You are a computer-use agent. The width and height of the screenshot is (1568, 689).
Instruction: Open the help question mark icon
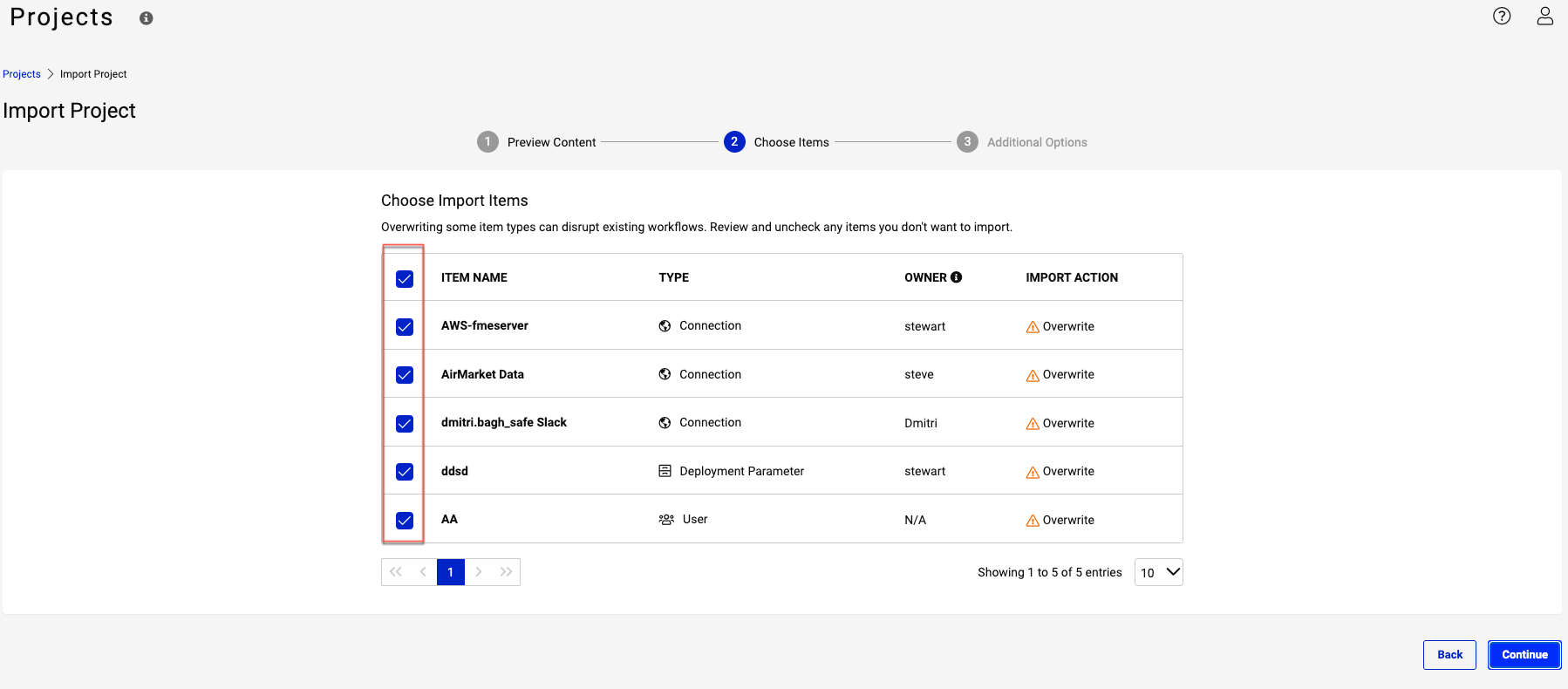pos(1502,16)
